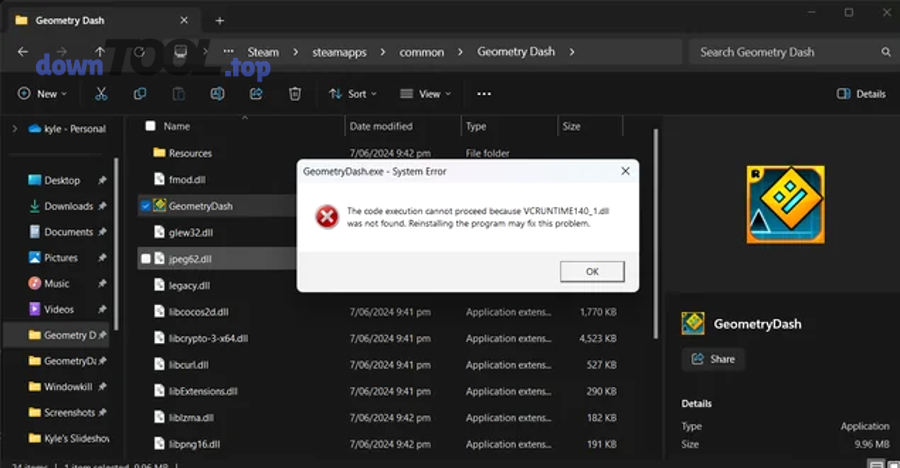The height and width of the screenshot is (468, 900).
Task: Click OK in the System Error dialog
Action: pyautogui.click(x=592, y=272)
